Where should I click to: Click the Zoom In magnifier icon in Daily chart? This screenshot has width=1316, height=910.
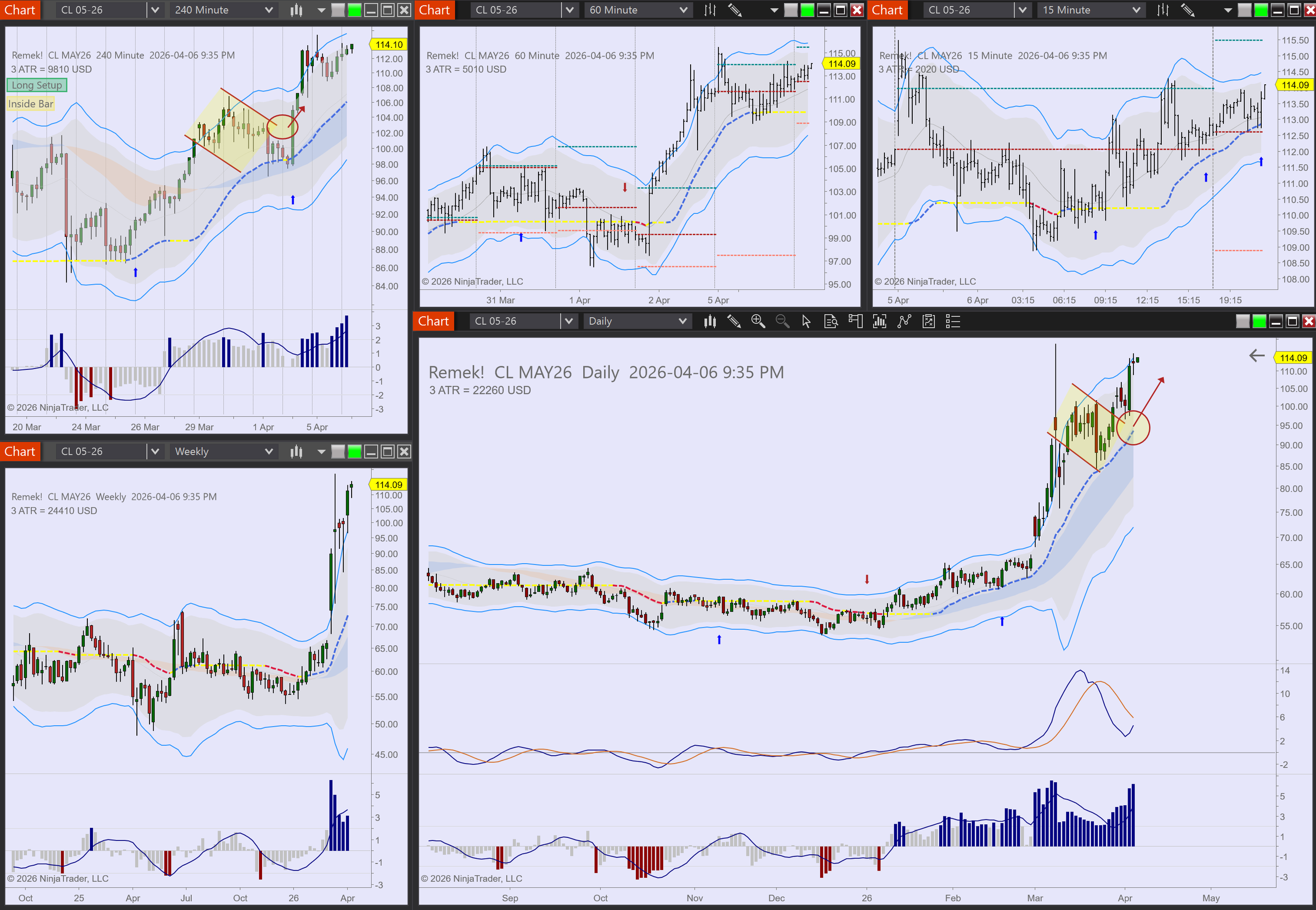[758, 321]
